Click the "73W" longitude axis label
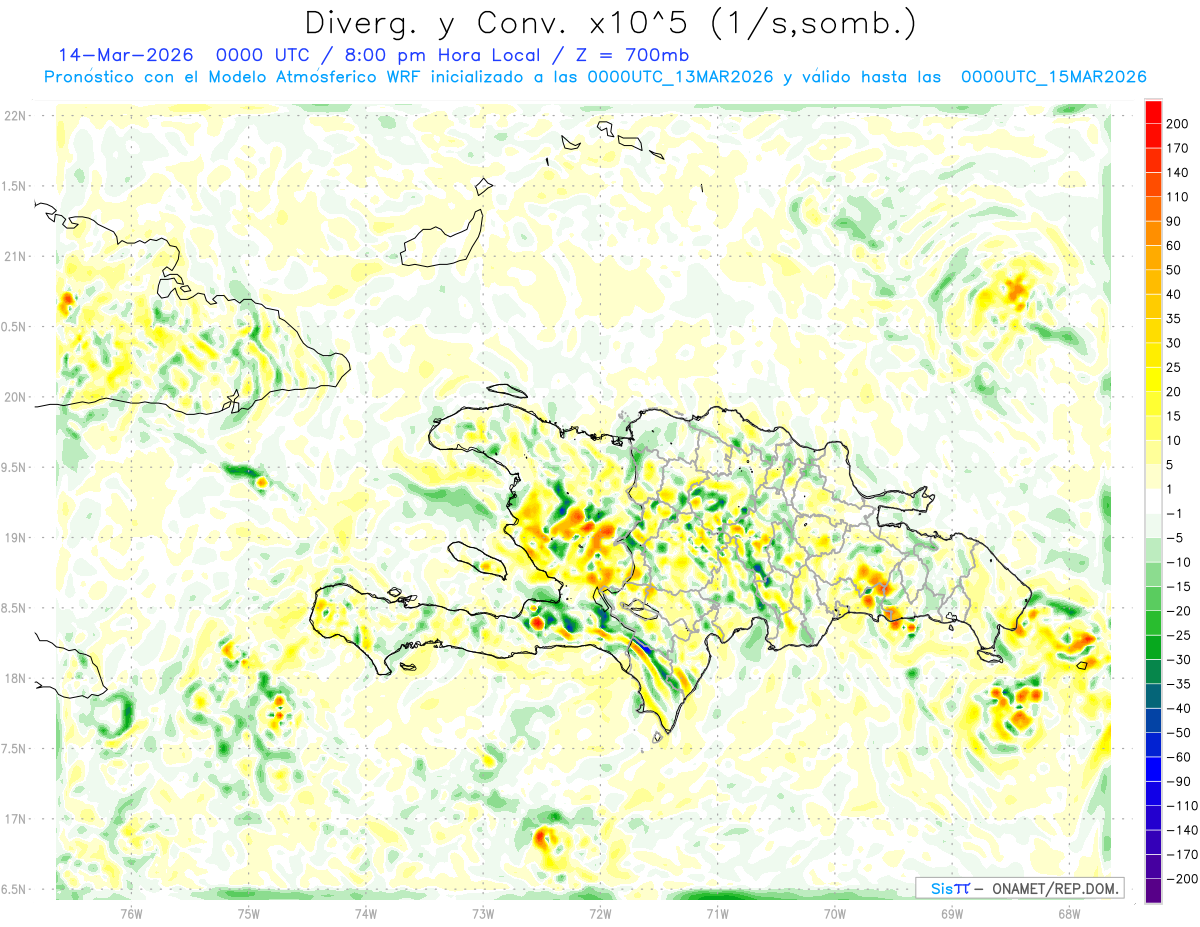The height and width of the screenshot is (927, 1200). pos(483,914)
